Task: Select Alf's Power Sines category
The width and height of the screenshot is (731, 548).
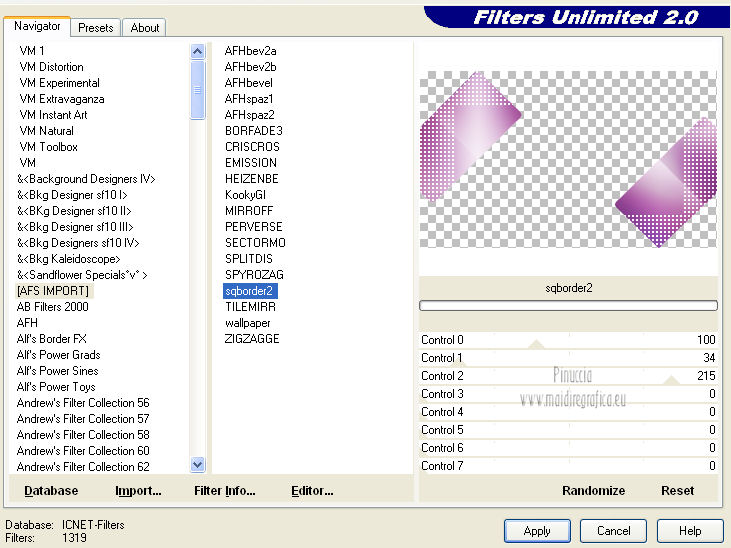Action: [x=57, y=371]
